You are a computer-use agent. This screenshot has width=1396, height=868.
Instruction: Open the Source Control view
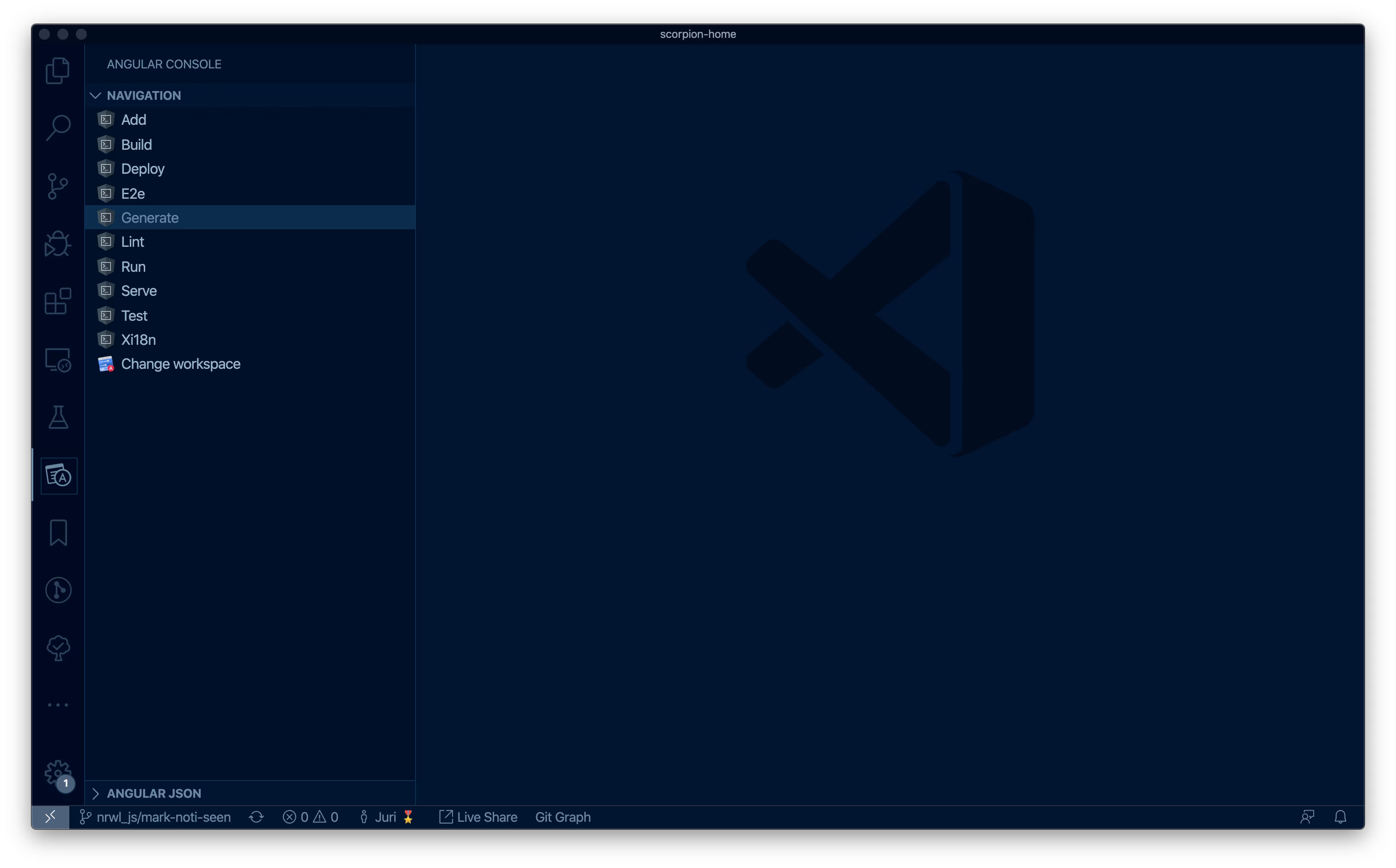(x=58, y=186)
